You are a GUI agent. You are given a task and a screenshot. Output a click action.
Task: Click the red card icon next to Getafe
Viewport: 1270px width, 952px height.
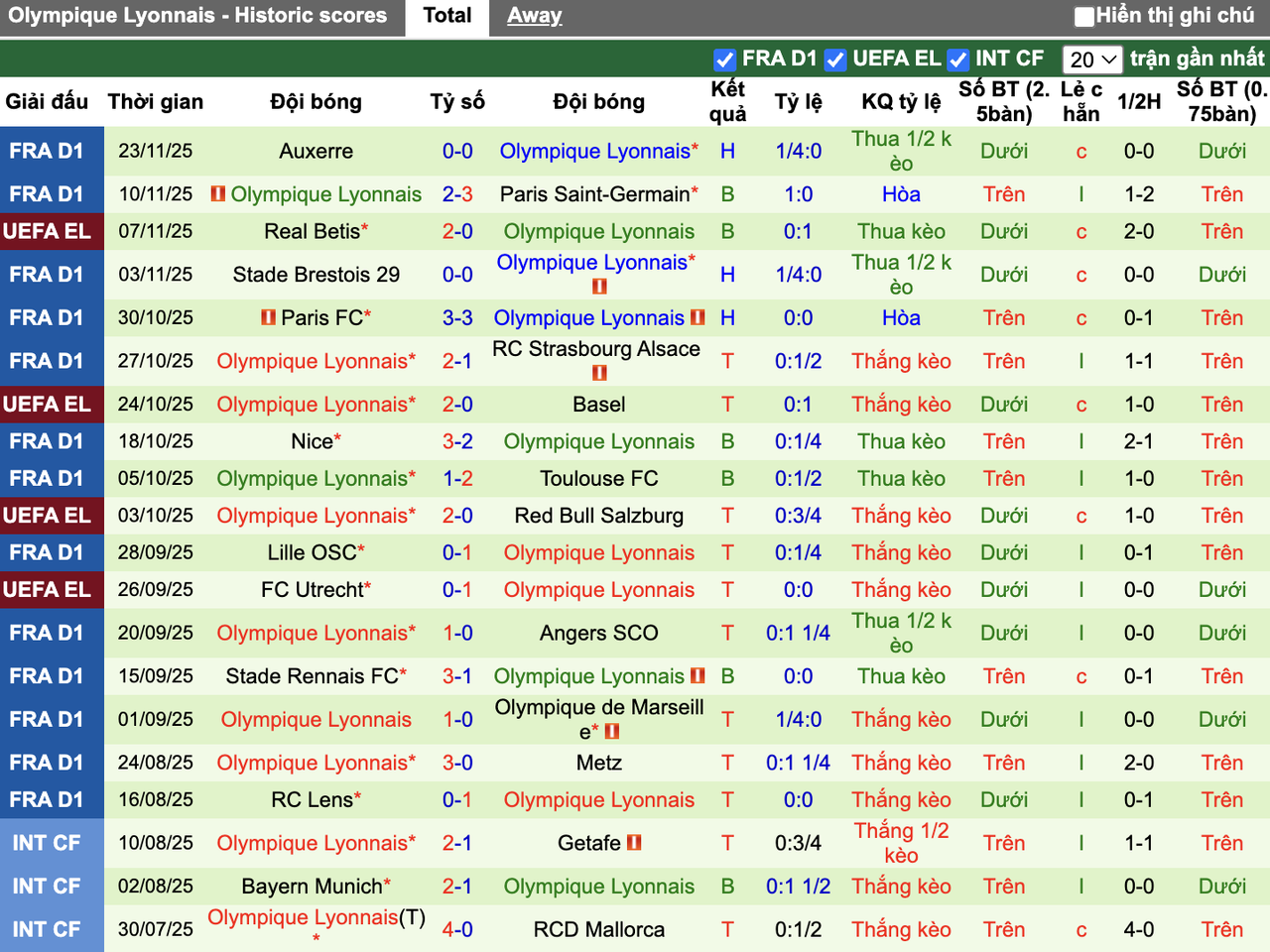coord(634,843)
